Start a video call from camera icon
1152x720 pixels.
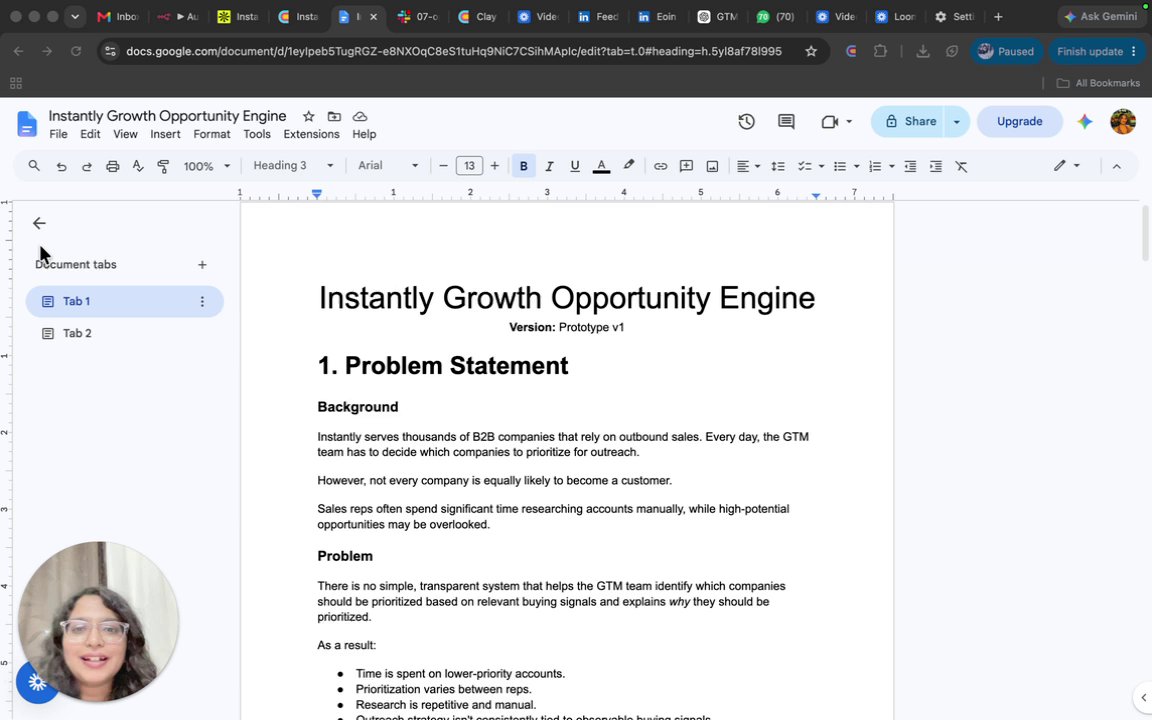tap(829, 121)
